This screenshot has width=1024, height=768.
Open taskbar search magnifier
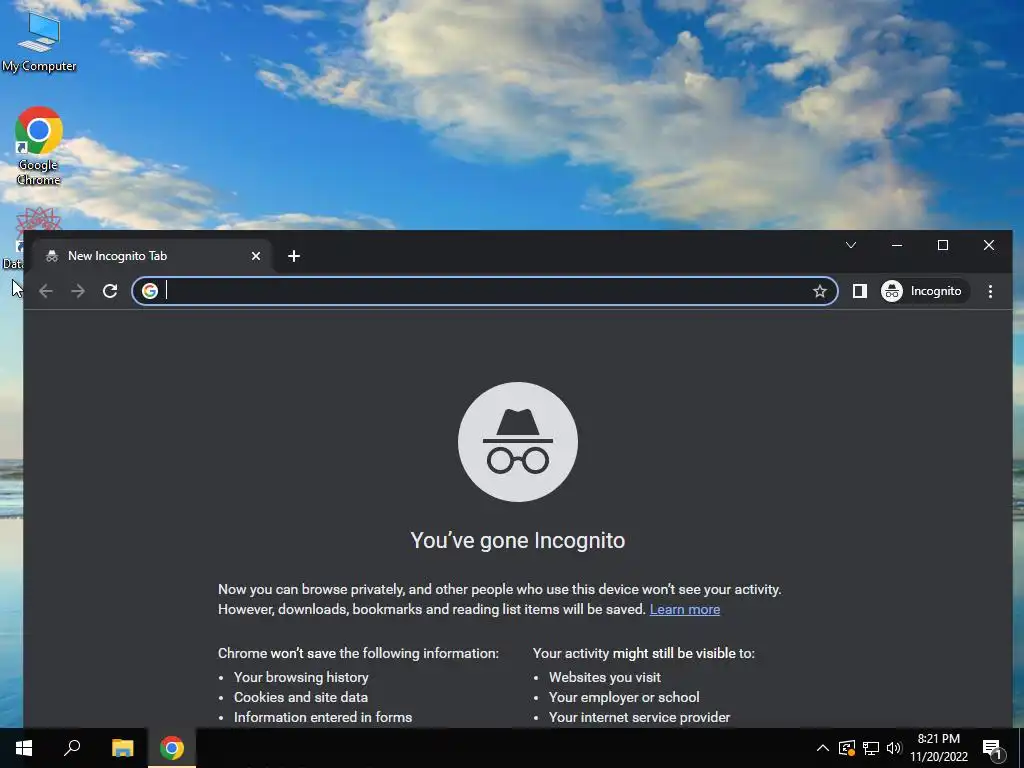click(x=72, y=748)
